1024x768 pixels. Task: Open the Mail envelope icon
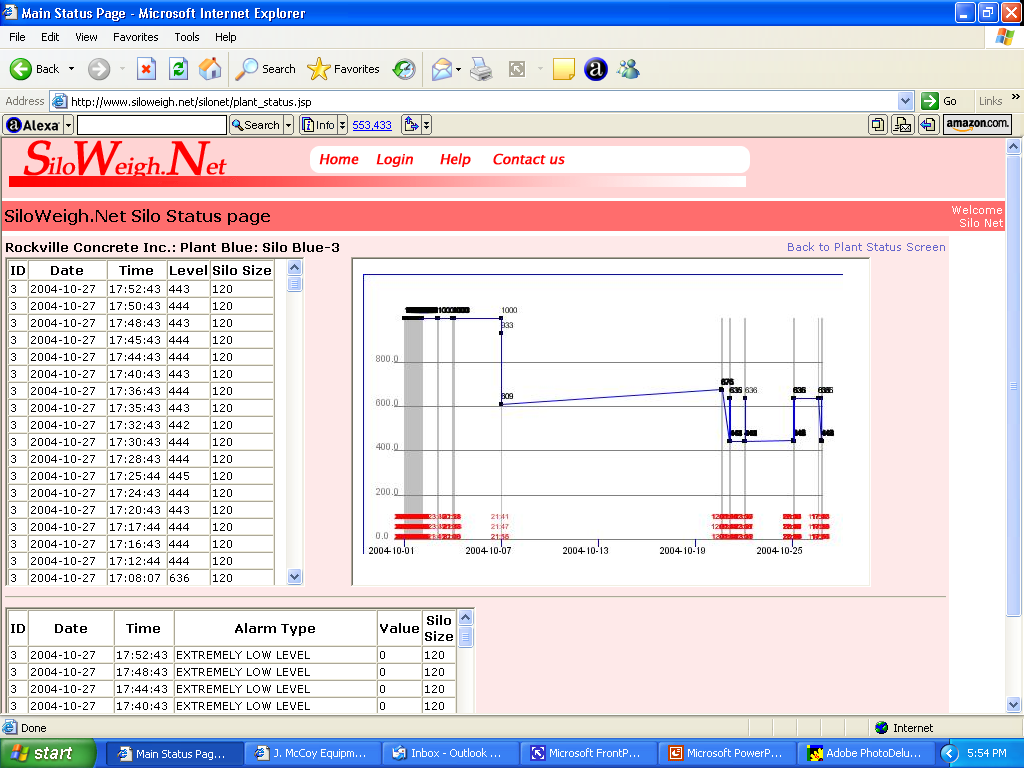click(x=441, y=69)
